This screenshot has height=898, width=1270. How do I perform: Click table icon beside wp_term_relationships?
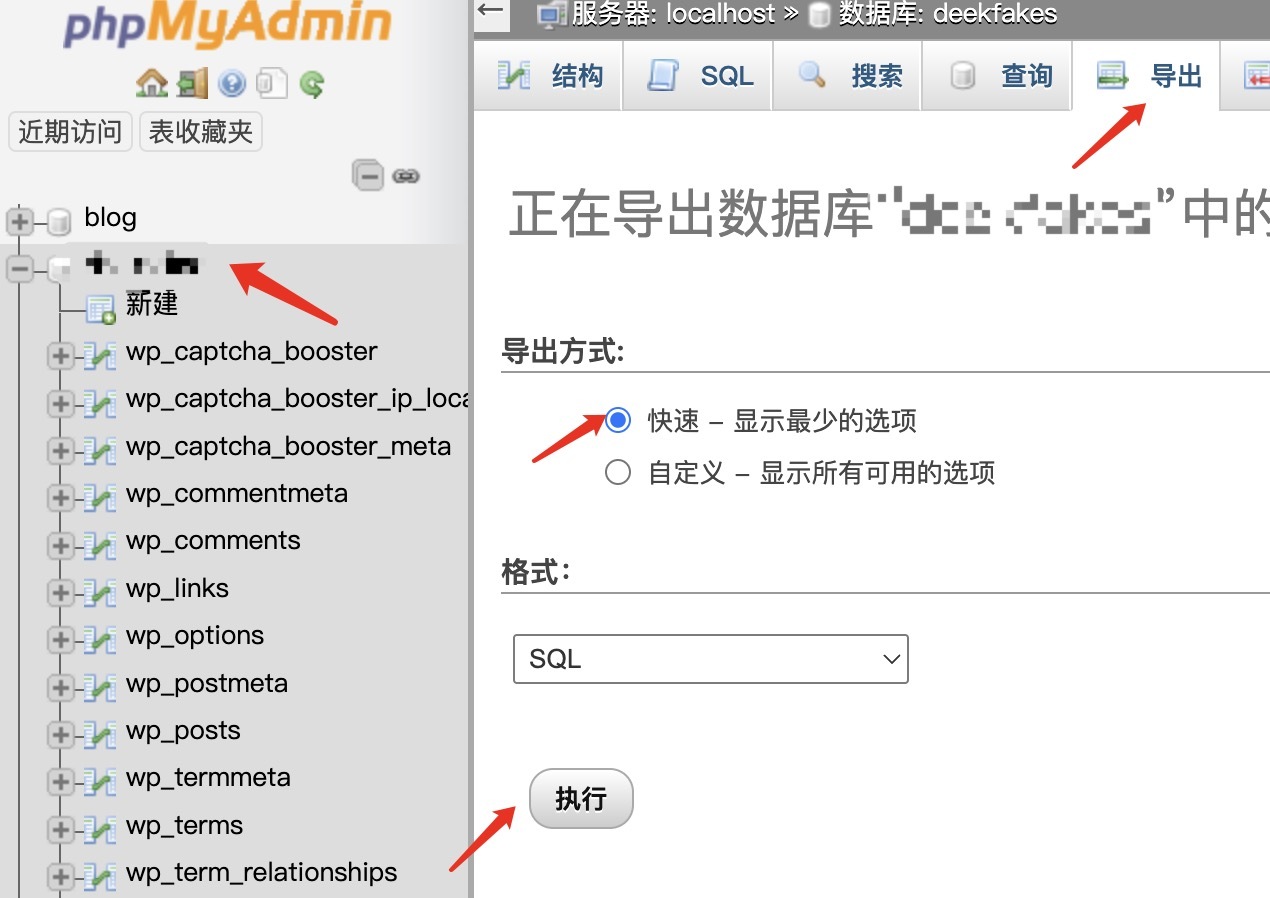pos(100,876)
